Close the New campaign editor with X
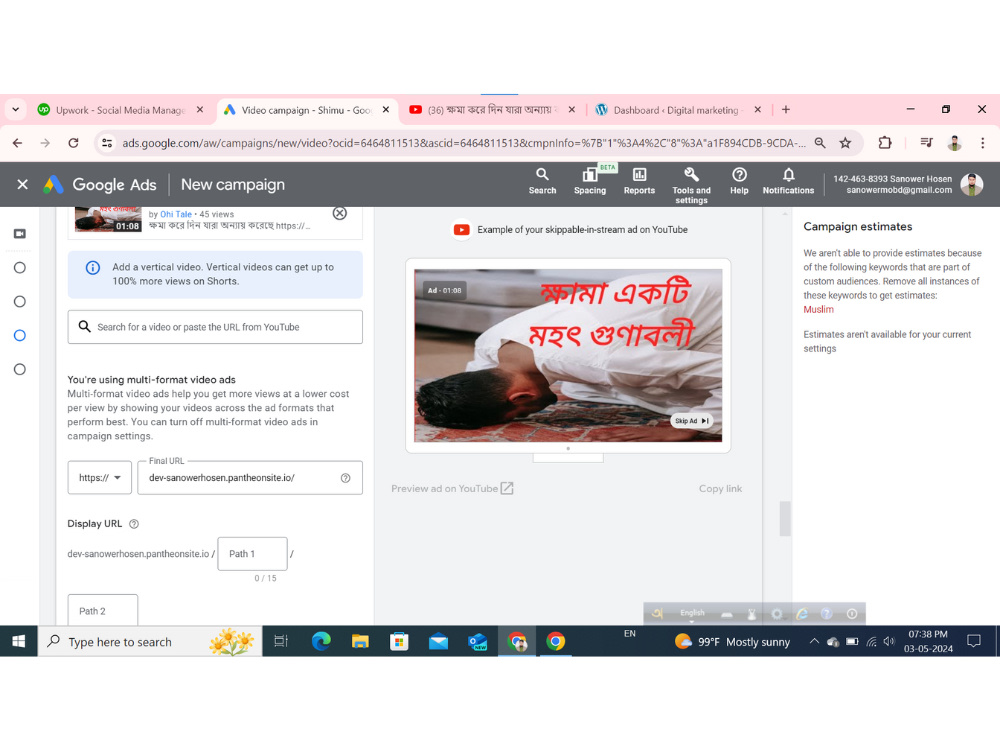 point(22,184)
